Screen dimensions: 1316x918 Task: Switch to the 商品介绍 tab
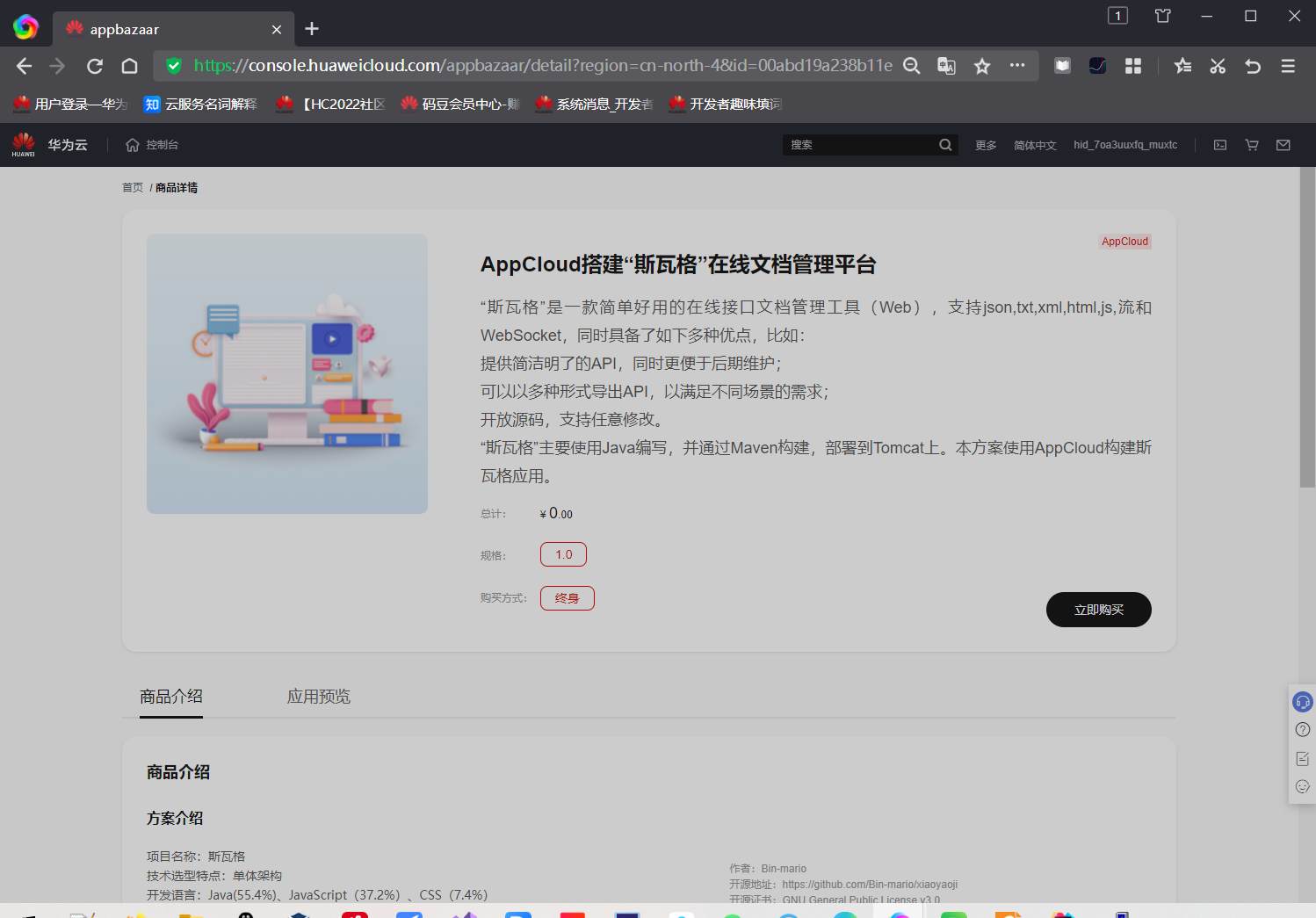171,697
